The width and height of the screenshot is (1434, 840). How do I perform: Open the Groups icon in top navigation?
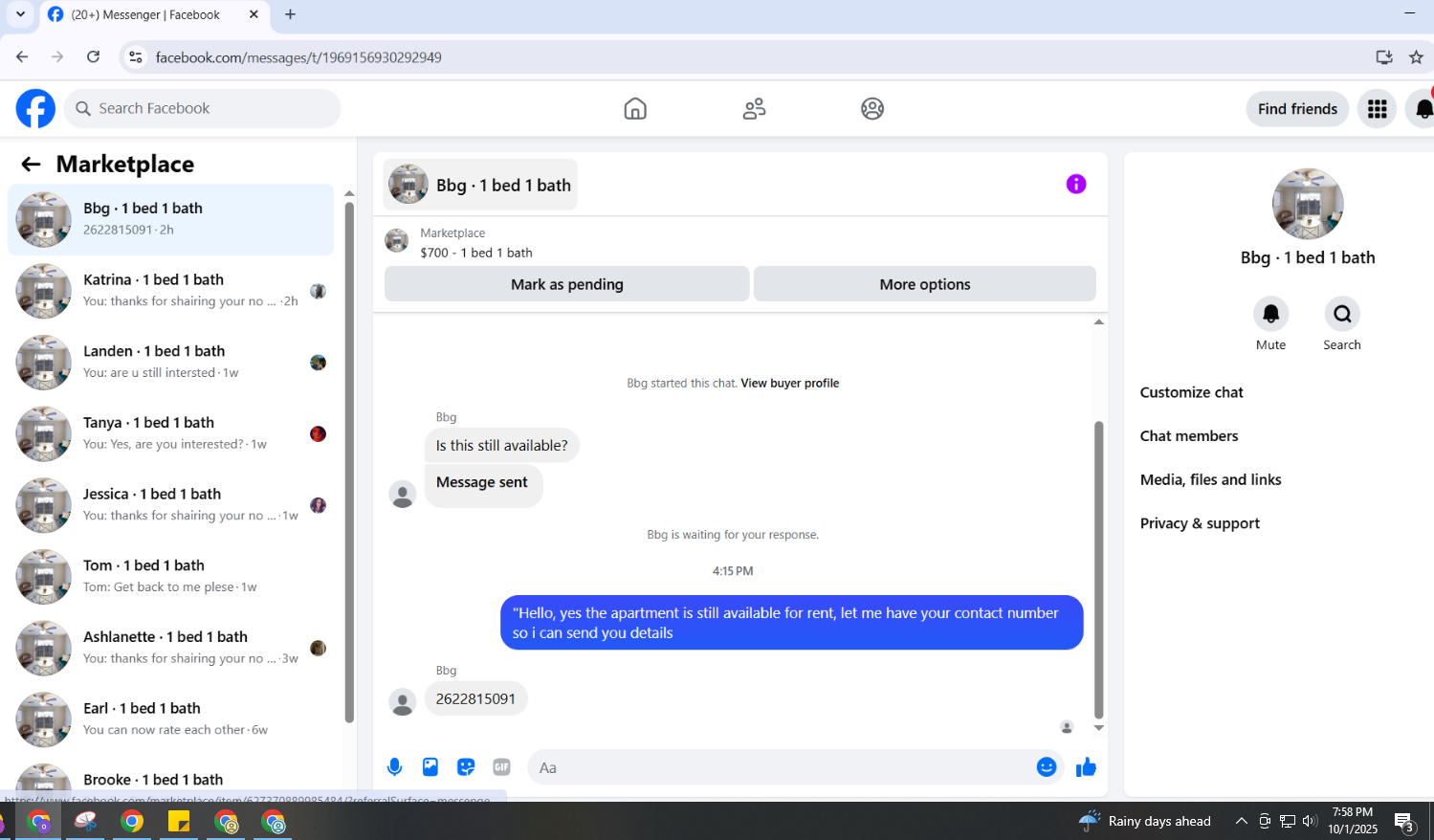tap(872, 109)
